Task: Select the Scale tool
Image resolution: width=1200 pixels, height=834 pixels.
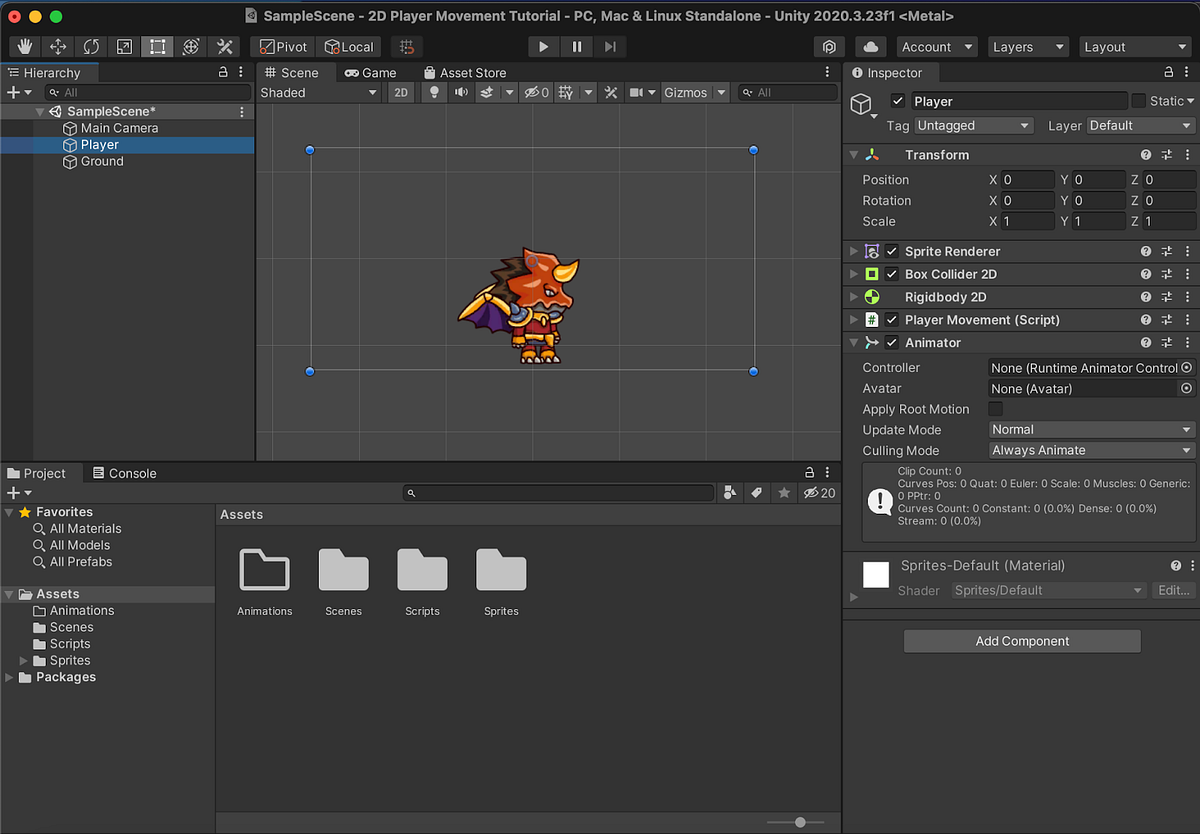Action: click(124, 46)
